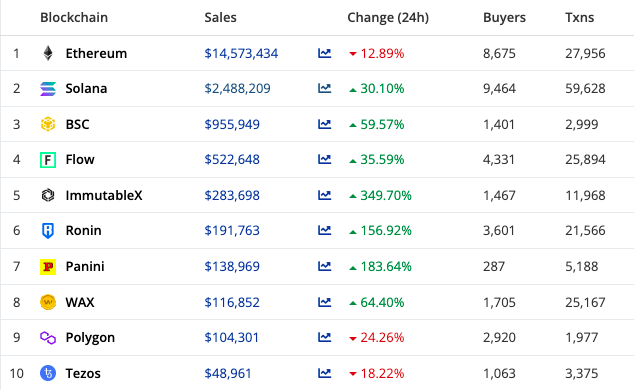Click the $522,648 sales figure

(232, 160)
